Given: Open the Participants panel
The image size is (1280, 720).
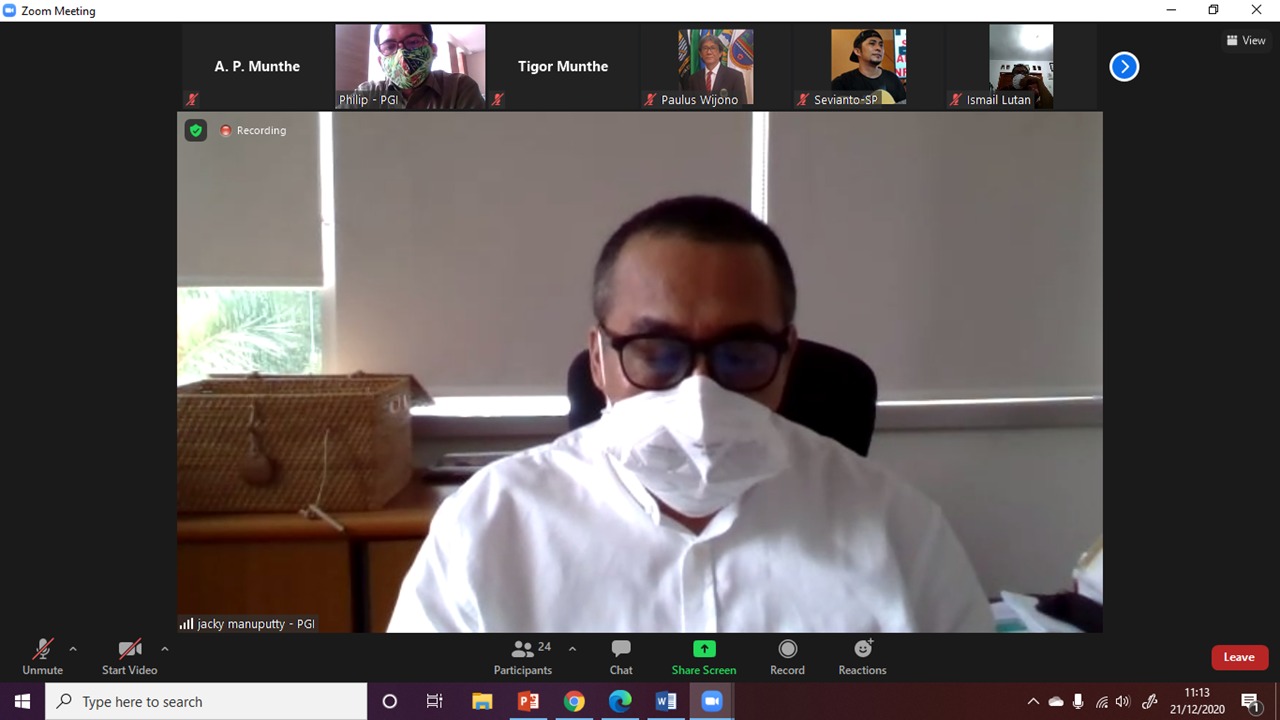Looking at the screenshot, I should (522, 657).
